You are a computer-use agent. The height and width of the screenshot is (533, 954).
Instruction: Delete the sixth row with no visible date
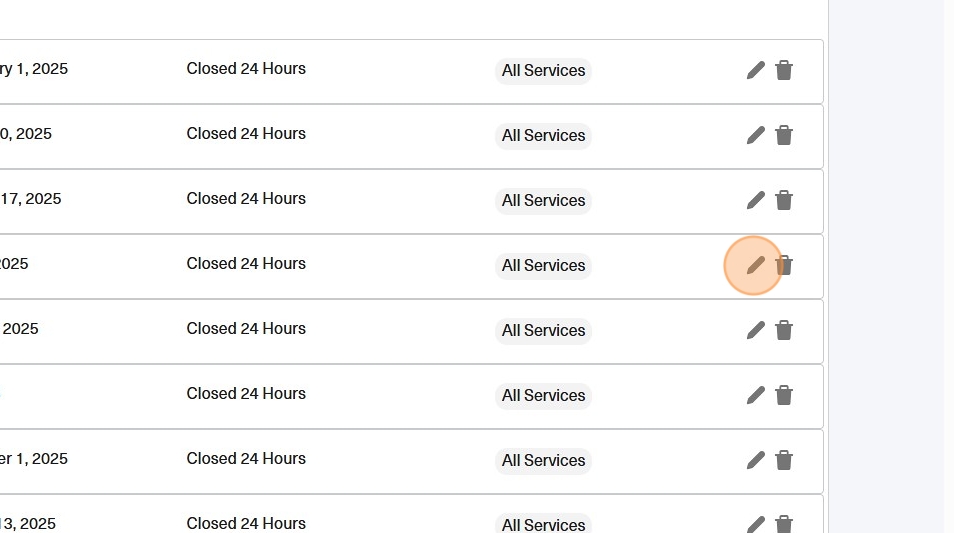(784, 395)
